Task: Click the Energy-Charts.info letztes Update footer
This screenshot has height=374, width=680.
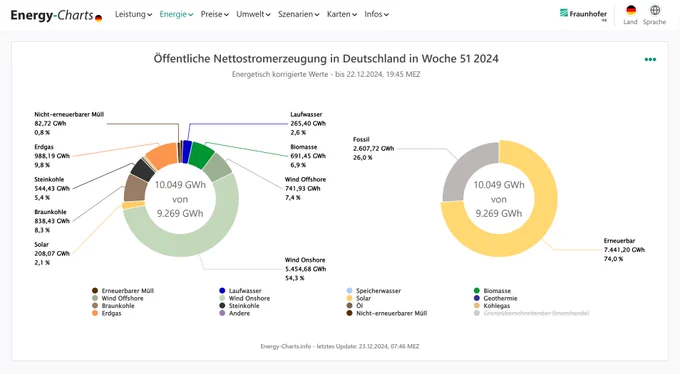Action: 340,346
